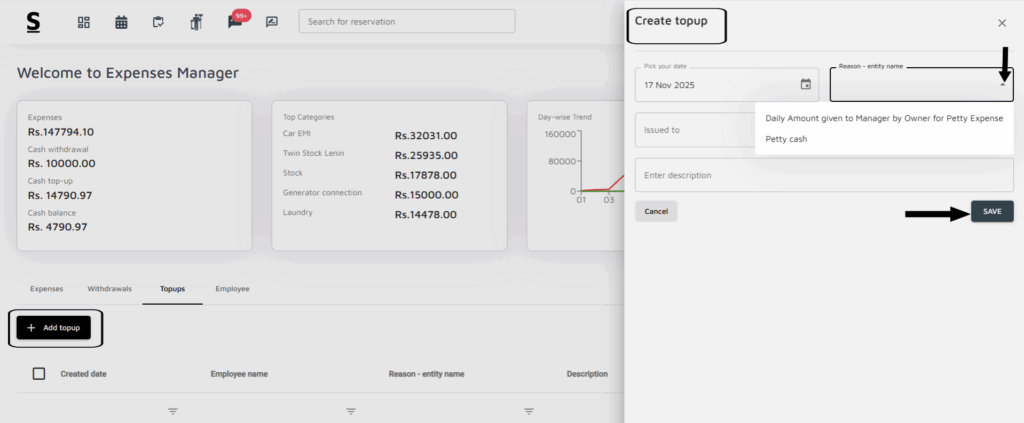Select Daily Amount given to Manager option

883,117
